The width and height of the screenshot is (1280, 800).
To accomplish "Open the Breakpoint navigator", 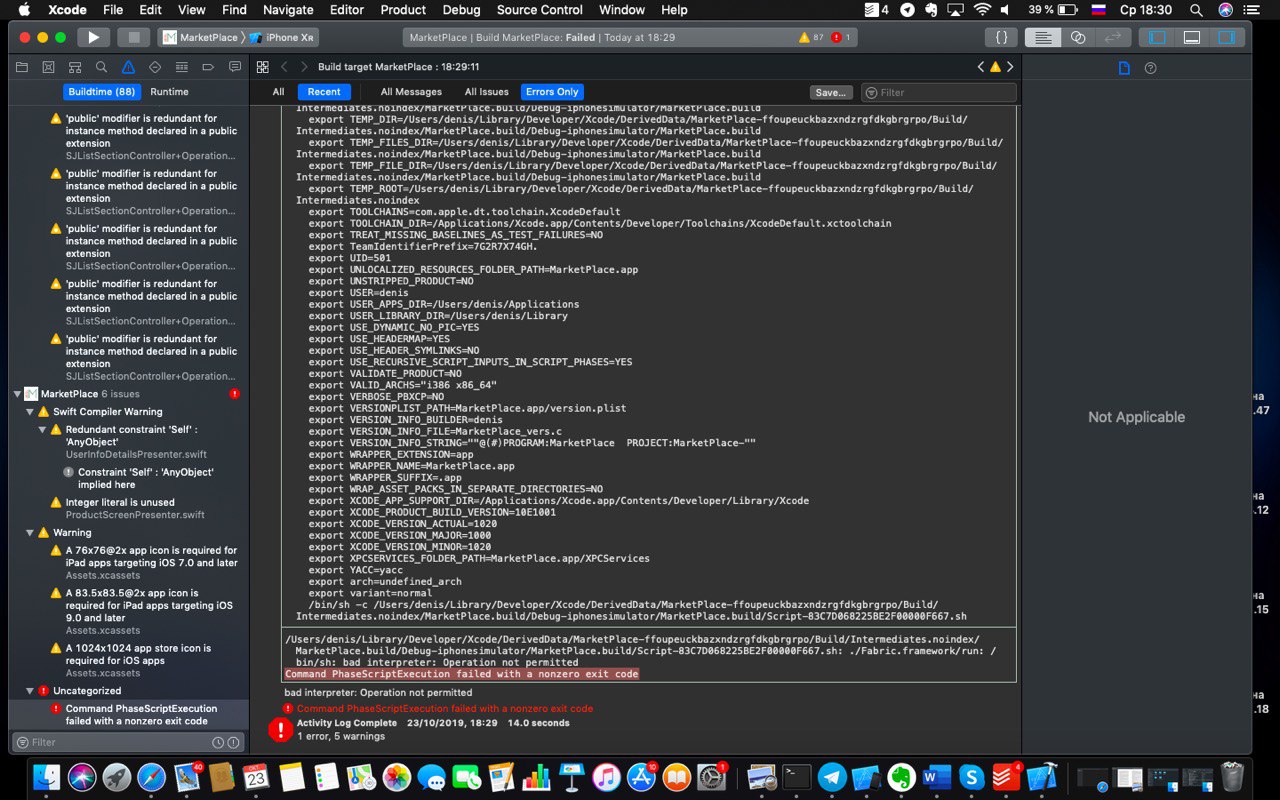I will pyautogui.click(x=208, y=67).
